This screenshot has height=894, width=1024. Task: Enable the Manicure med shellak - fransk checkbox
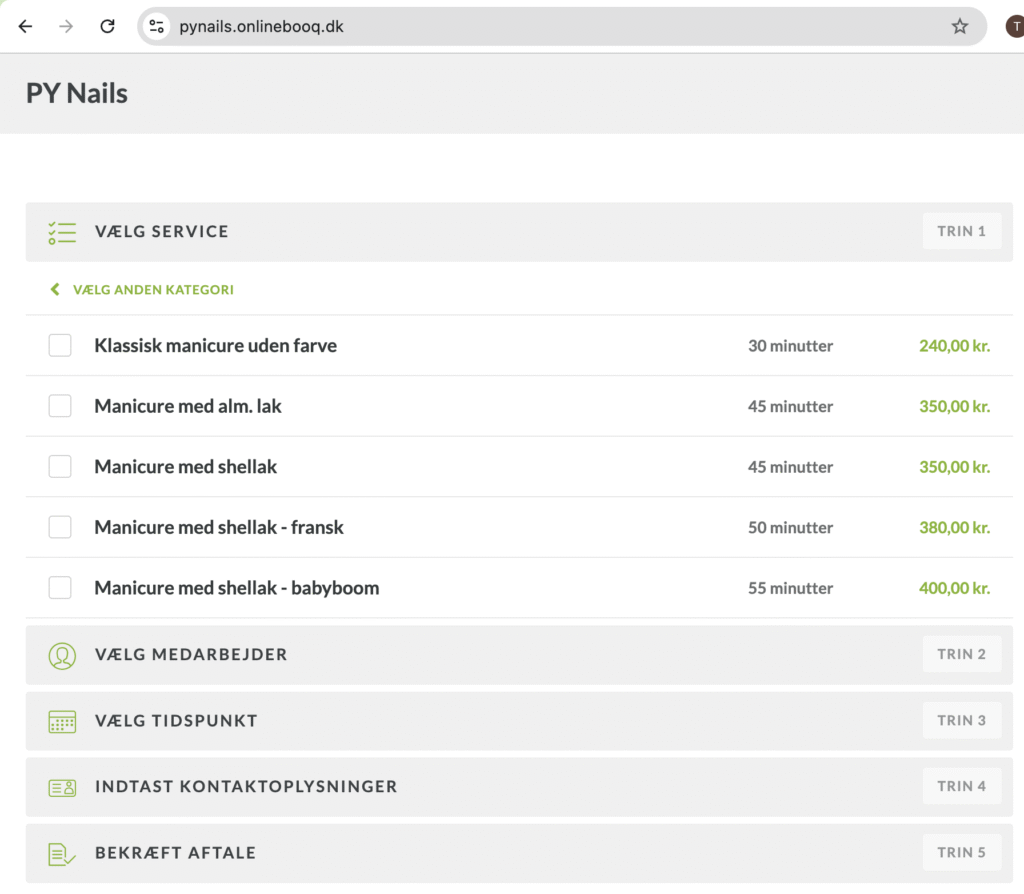pyautogui.click(x=60, y=527)
